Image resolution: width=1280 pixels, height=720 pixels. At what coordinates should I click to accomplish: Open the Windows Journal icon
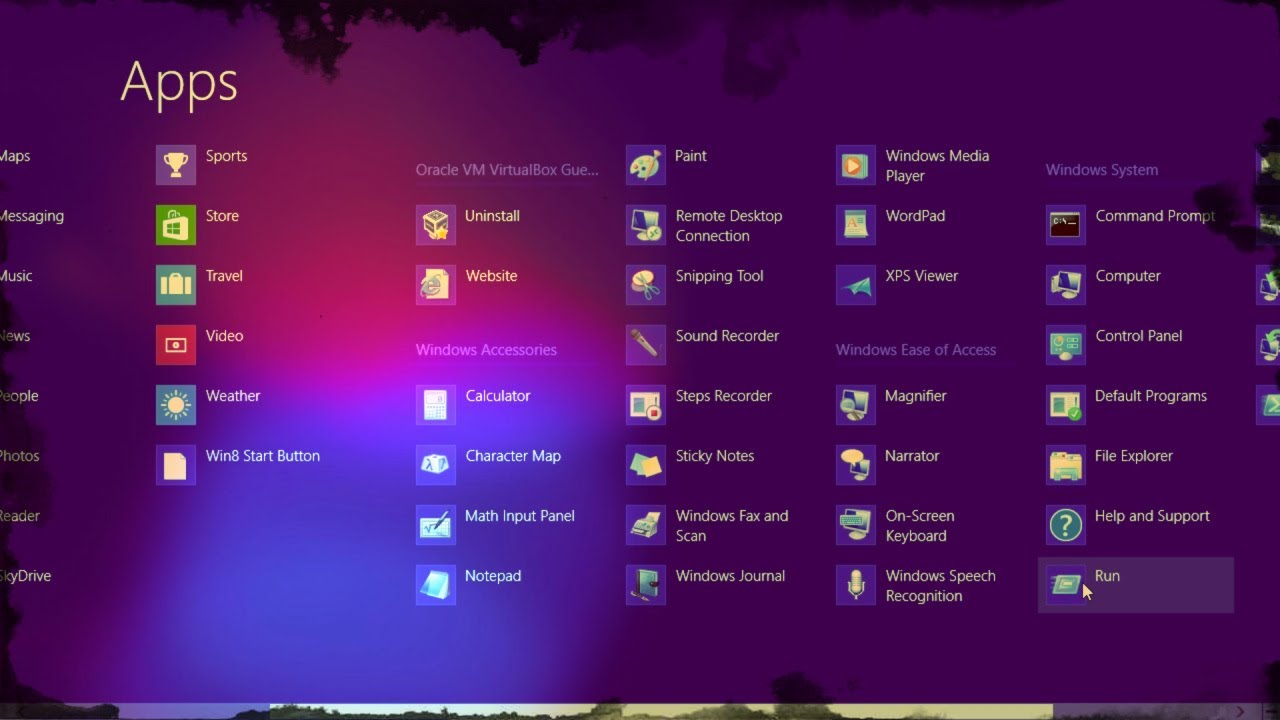[x=646, y=585]
